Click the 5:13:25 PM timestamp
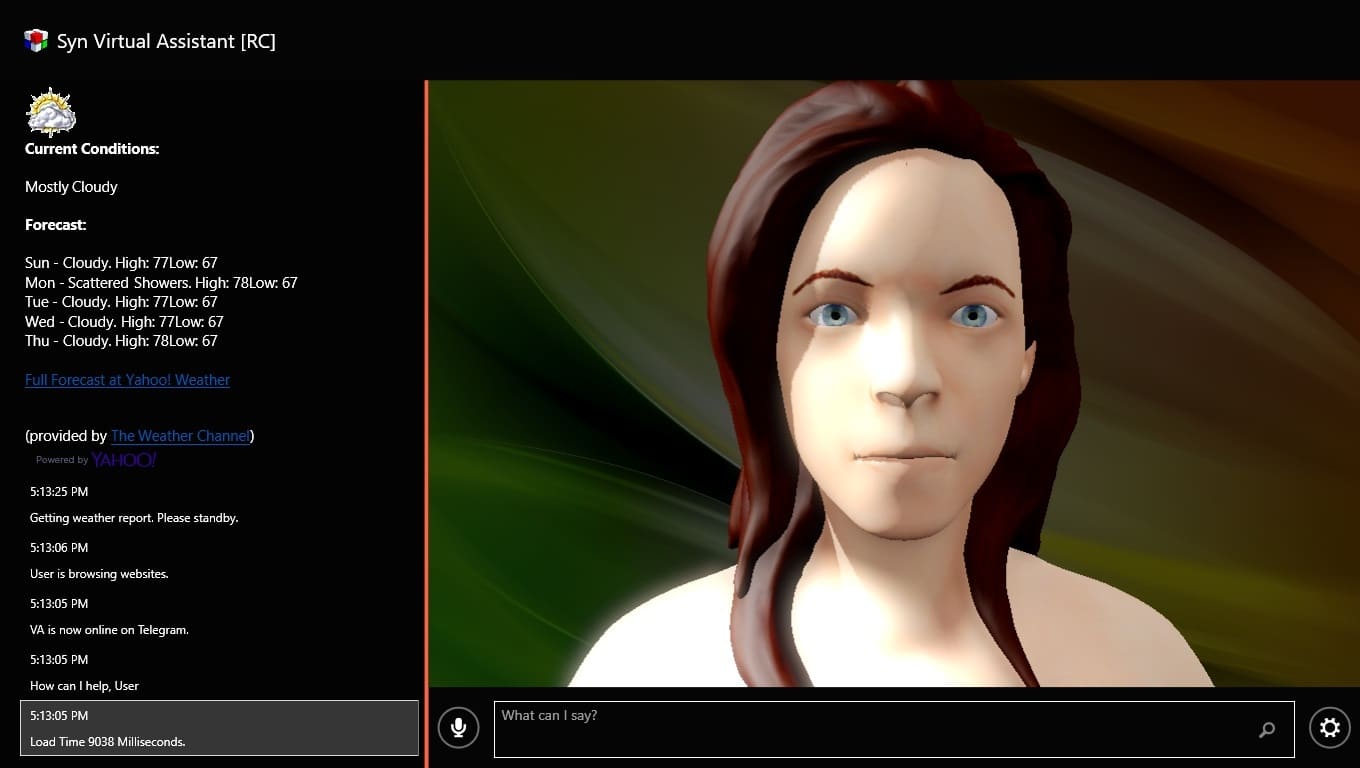Image resolution: width=1360 pixels, height=768 pixels. (x=59, y=492)
